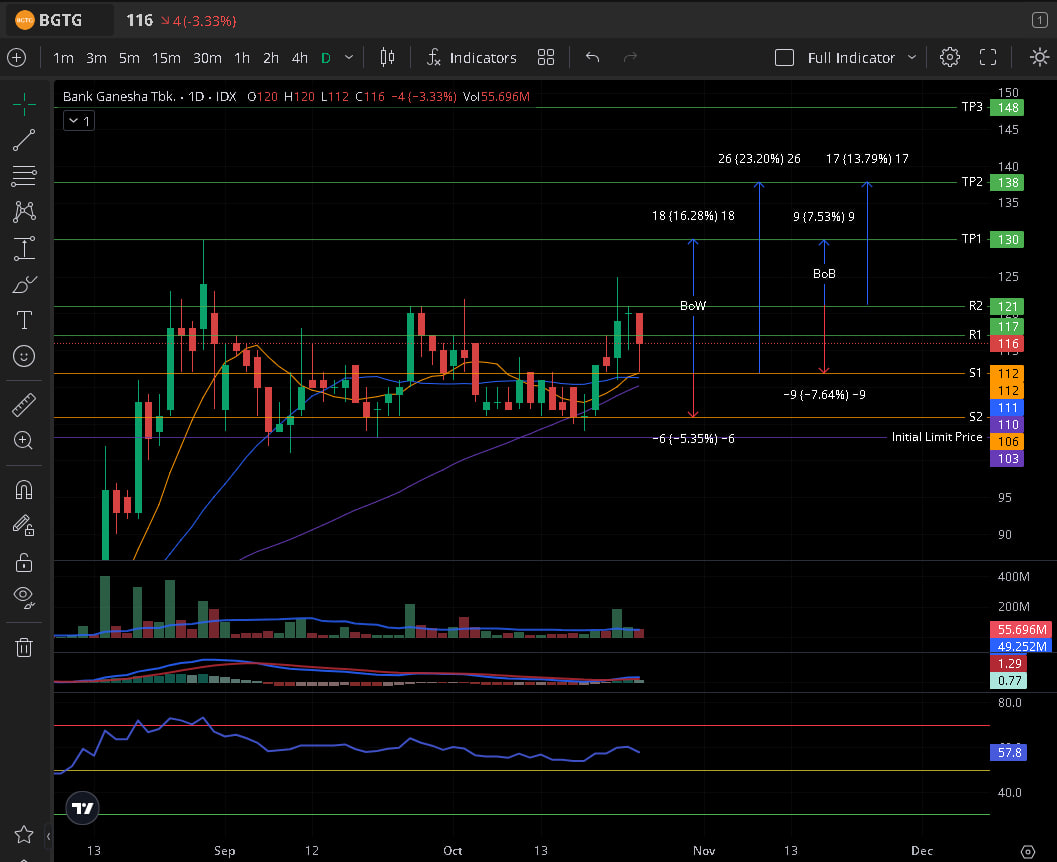The width and height of the screenshot is (1057, 862).
Task: Toggle lock all drawings icon
Action: (24, 562)
